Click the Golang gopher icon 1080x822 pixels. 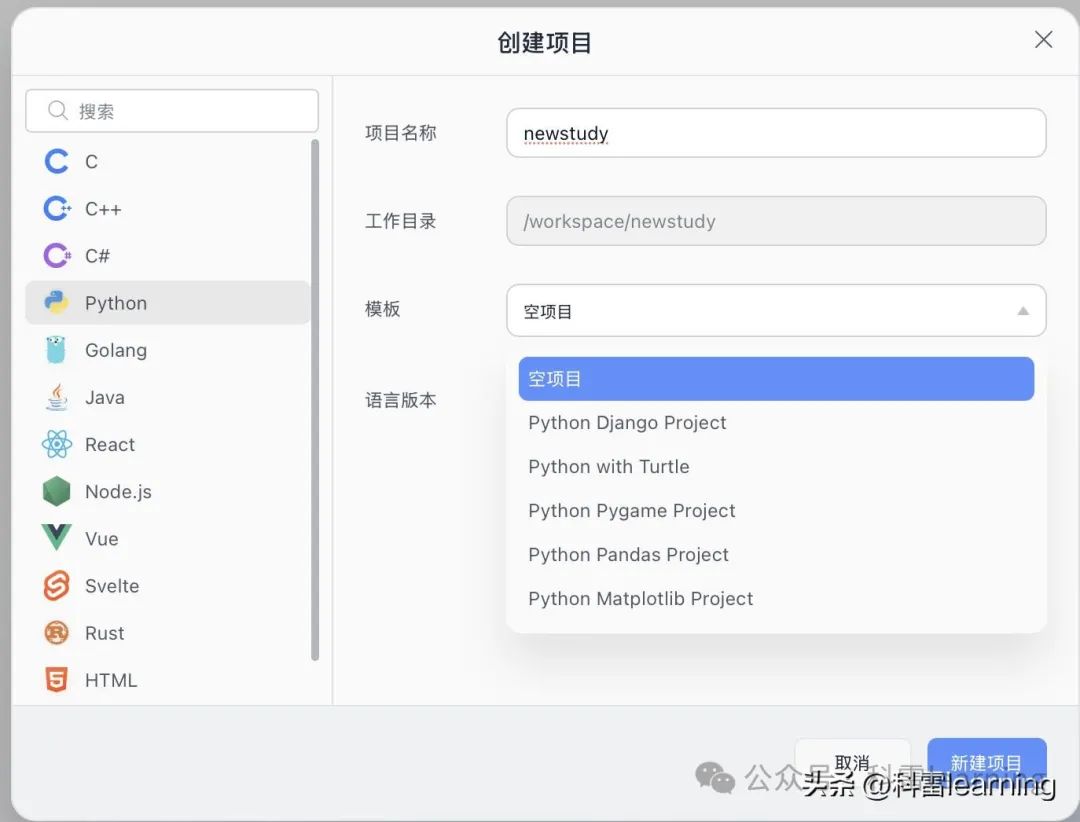(x=56, y=350)
